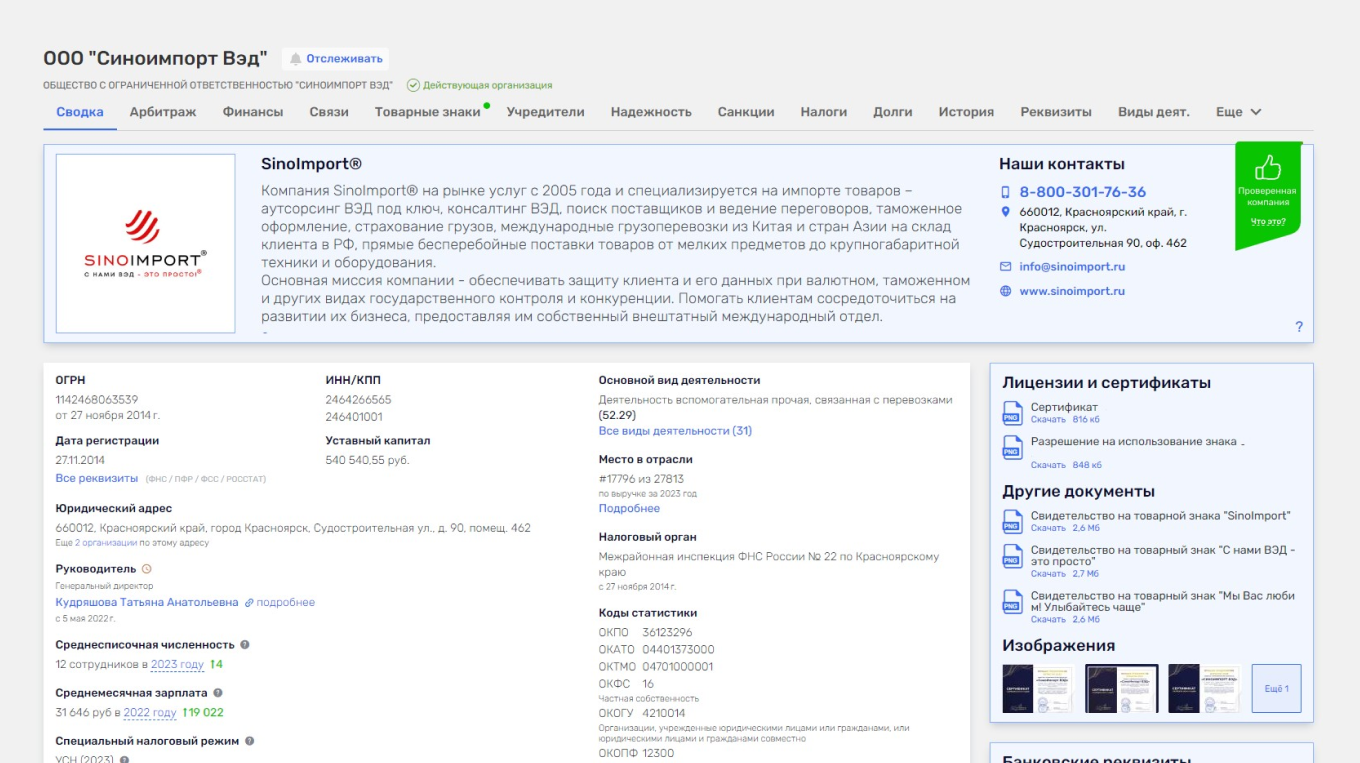Click the Кудряшова Татьяна Анатольевна link

(148, 601)
